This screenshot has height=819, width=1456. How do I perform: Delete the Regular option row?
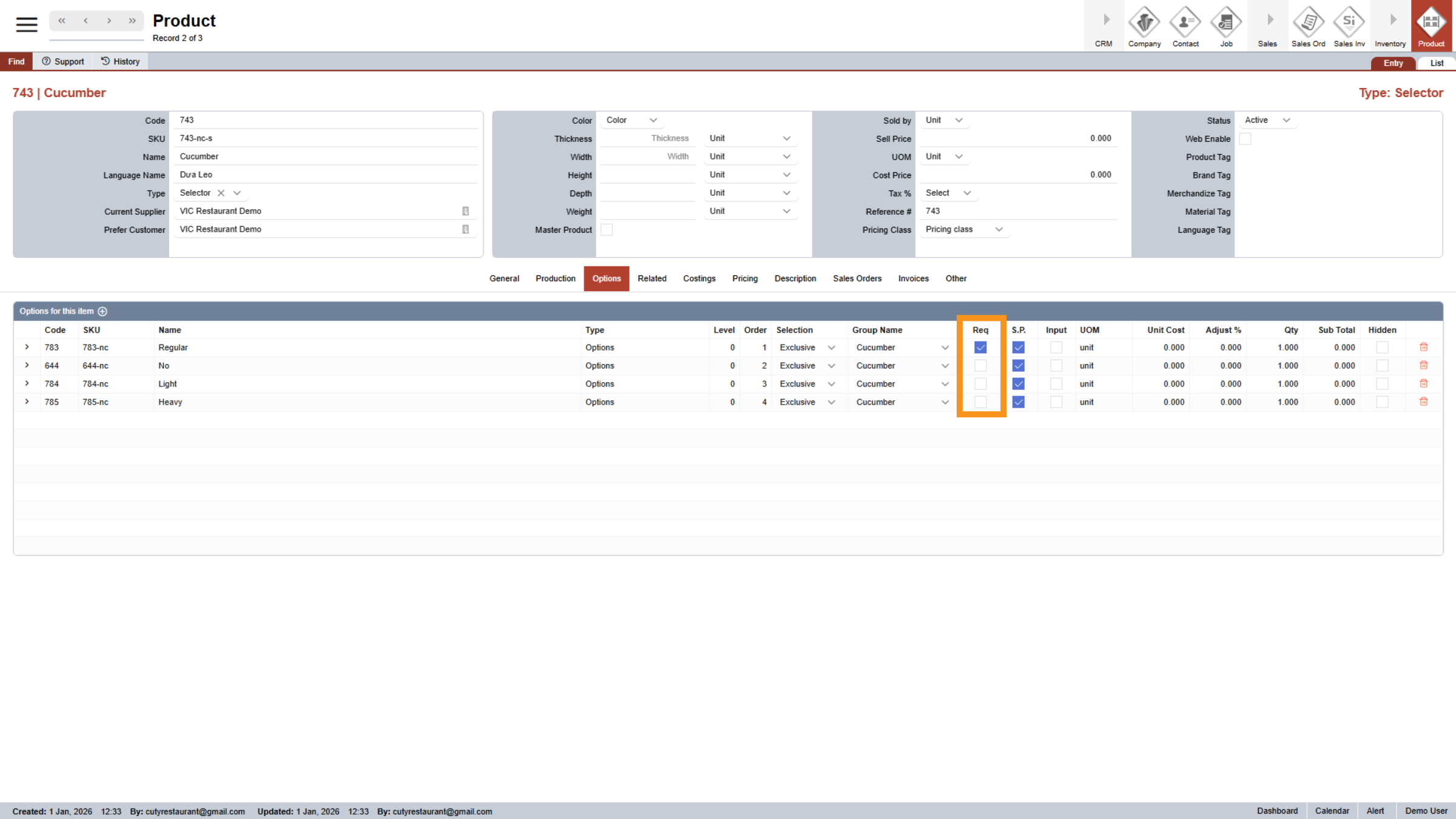point(1423,347)
